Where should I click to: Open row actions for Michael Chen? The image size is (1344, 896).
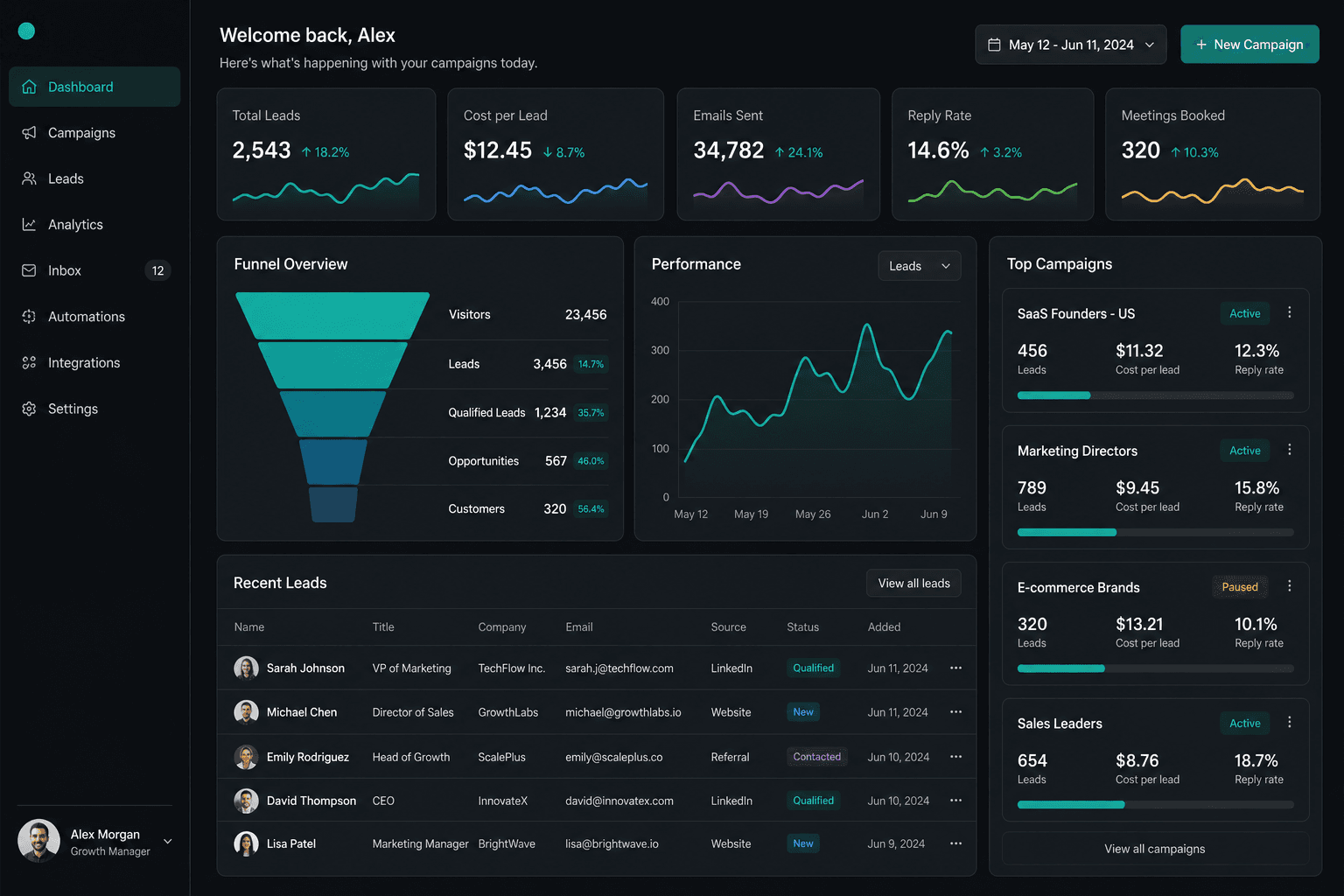tap(955, 712)
